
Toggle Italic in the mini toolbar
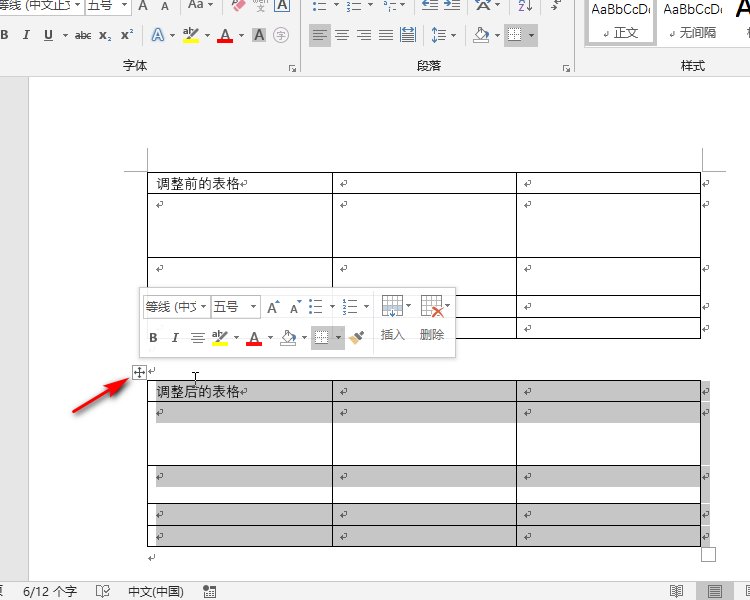[175, 338]
